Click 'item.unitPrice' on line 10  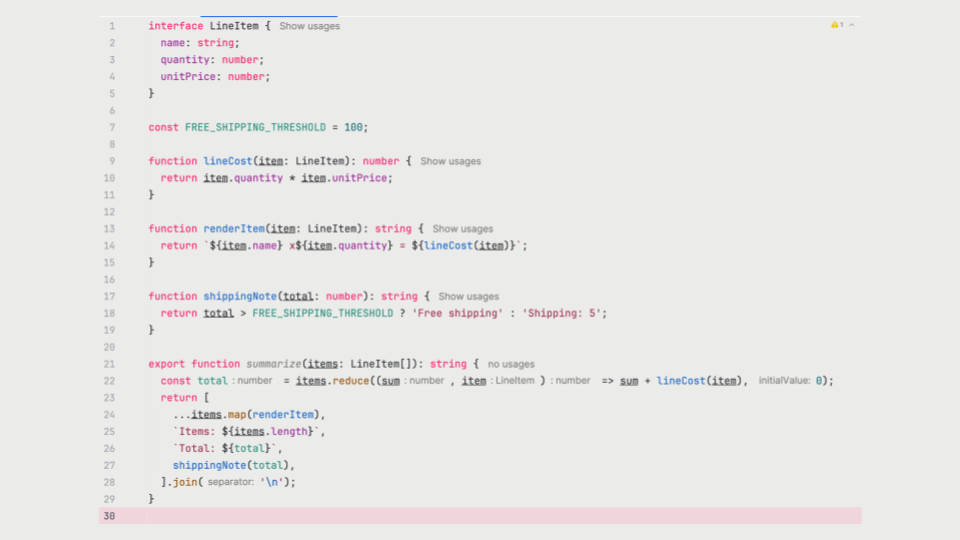343,178
